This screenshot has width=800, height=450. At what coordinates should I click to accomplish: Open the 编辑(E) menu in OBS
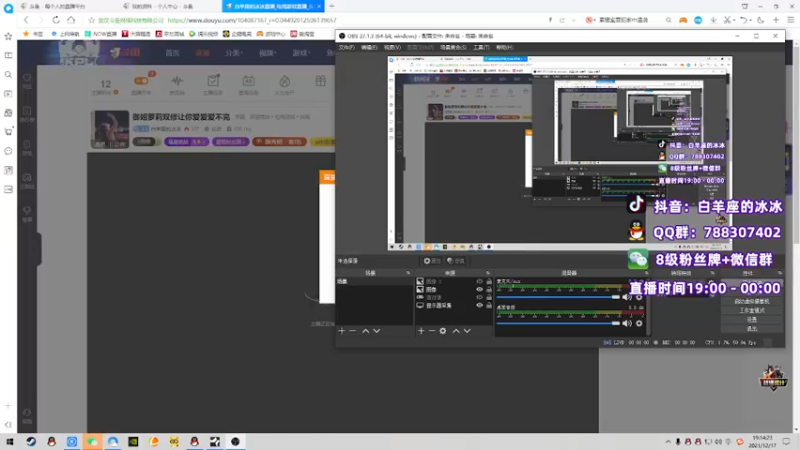[369, 47]
